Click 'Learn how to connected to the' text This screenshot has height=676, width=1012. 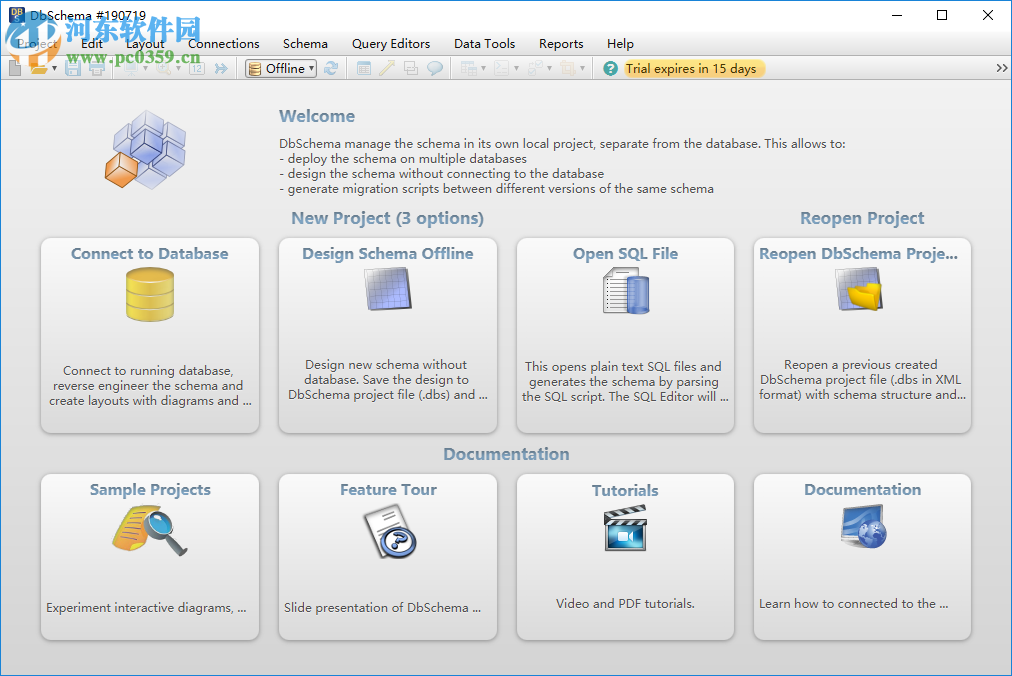(853, 604)
